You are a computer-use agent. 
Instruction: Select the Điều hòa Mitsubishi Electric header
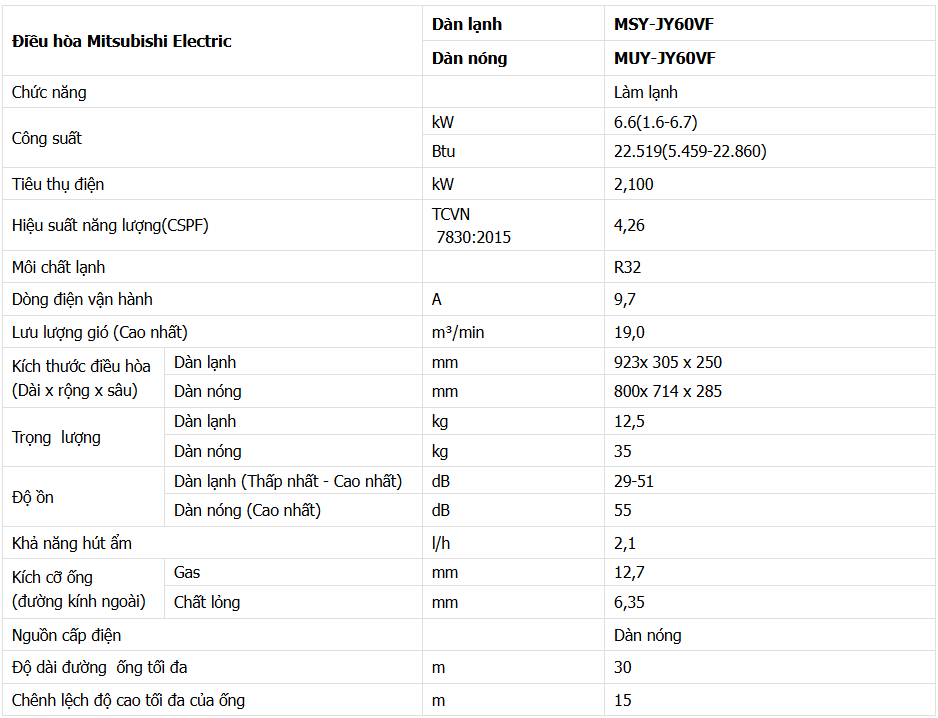pyautogui.click(x=122, y=41)
